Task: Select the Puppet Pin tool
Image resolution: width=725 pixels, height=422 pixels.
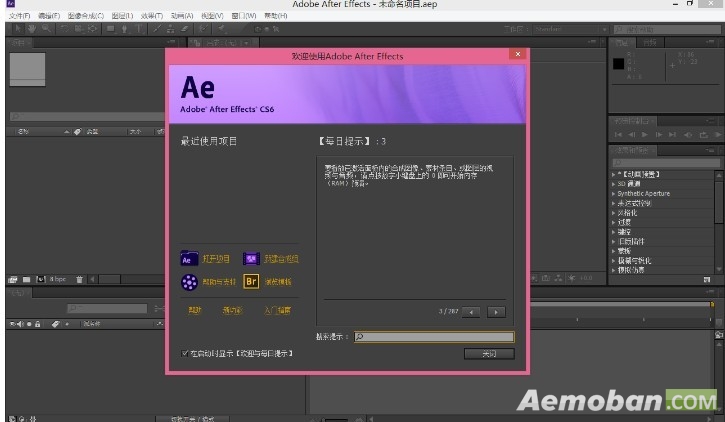Action: [221, 29]
